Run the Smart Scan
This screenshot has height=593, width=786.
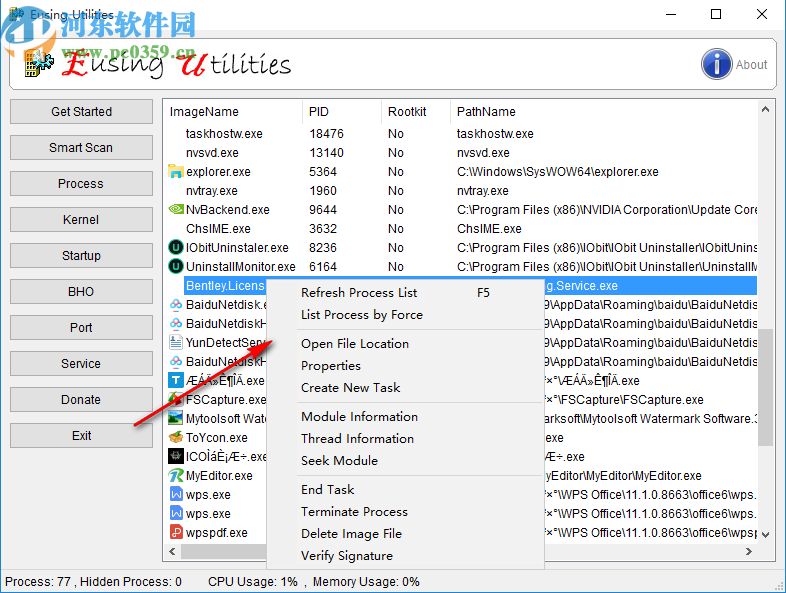coord(81,147)
